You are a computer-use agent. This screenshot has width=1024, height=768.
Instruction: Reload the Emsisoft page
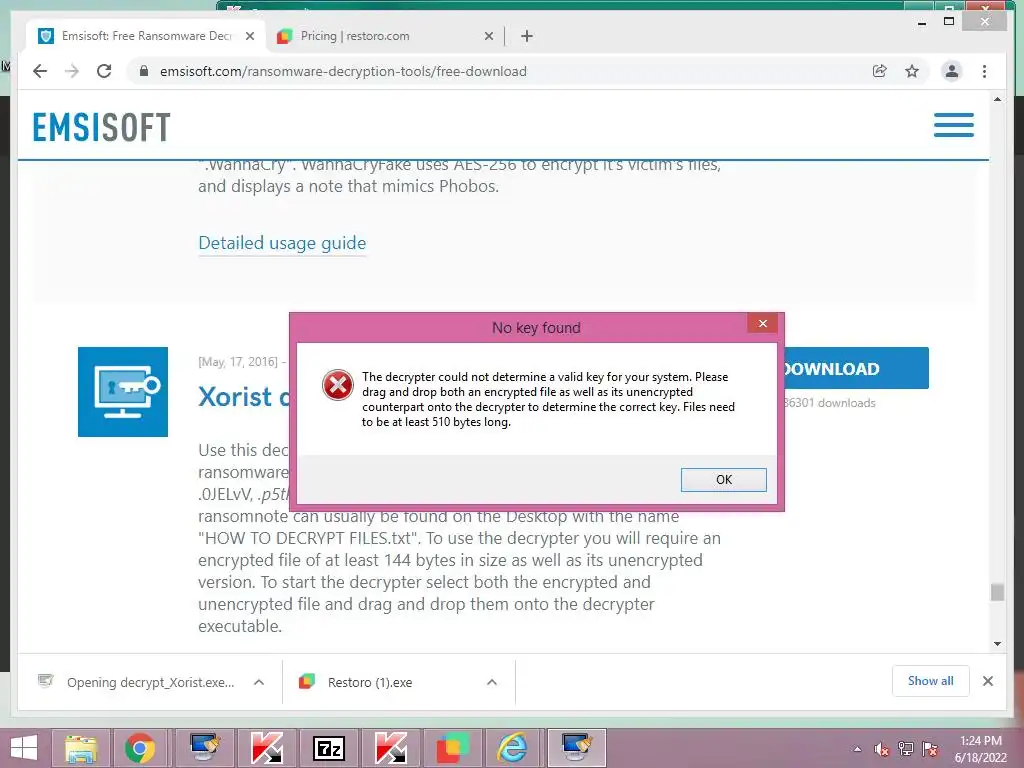coord(104,71)
